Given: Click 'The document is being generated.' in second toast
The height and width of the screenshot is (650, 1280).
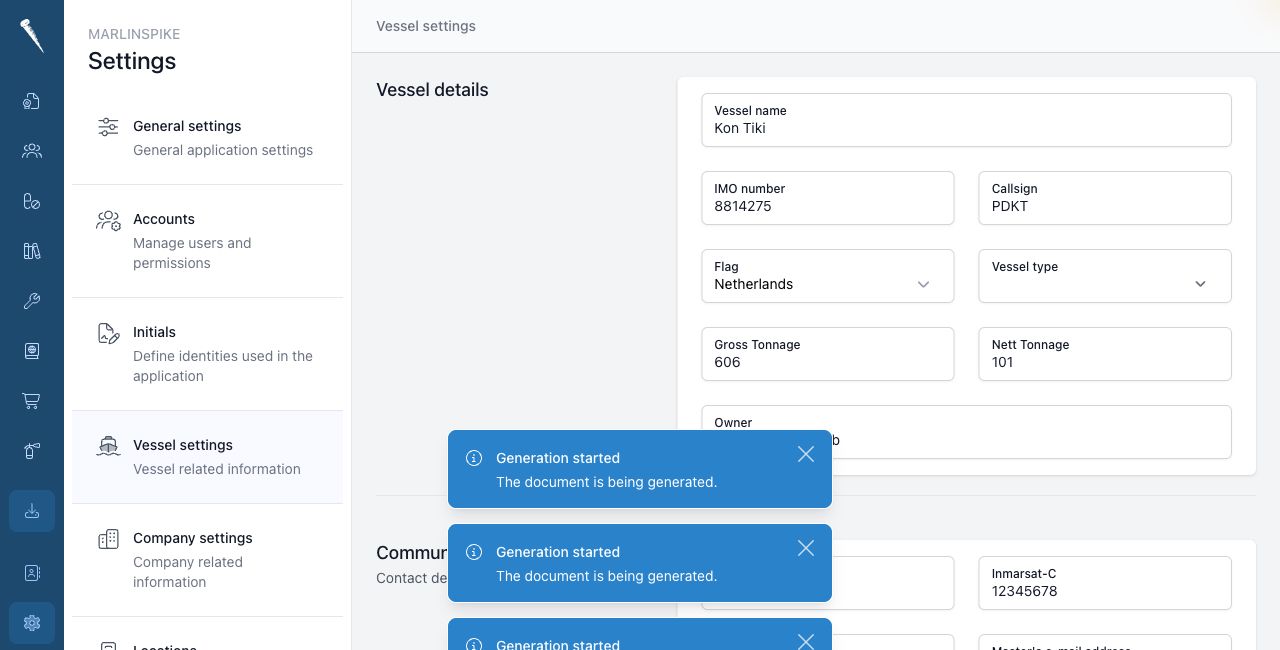Looking at the screenshot, I should [x=606, y=576].
